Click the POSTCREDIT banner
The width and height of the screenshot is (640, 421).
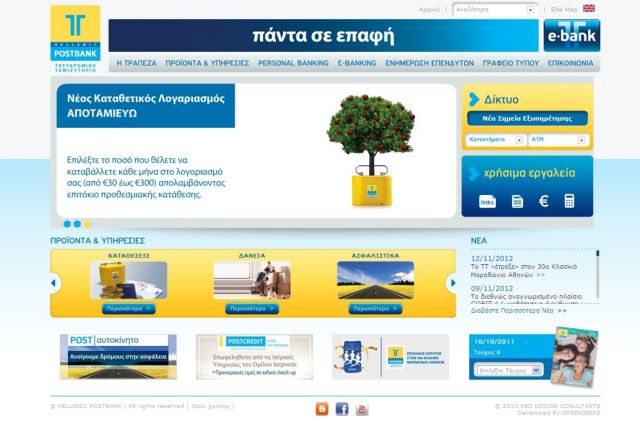coord(254,357)
